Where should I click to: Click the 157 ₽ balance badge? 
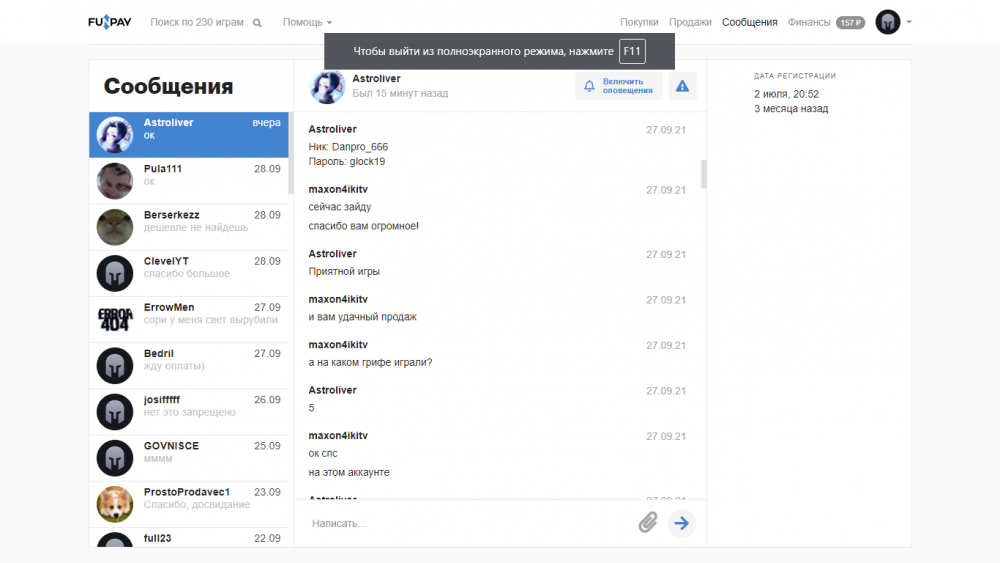(x=850, y=22)
